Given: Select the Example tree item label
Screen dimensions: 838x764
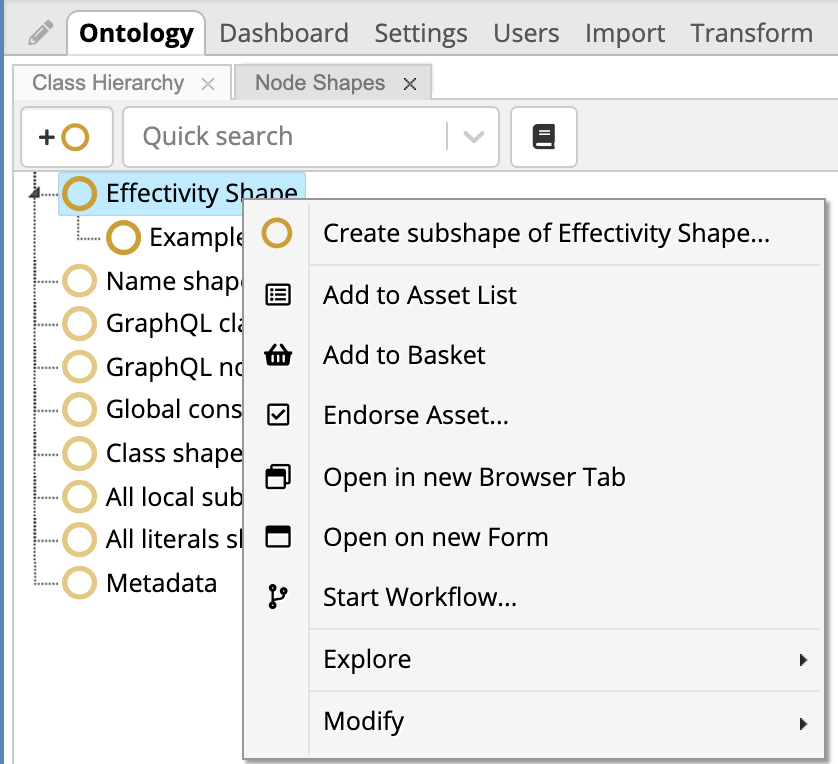Looking at the screenshot, I should [196, 237].
